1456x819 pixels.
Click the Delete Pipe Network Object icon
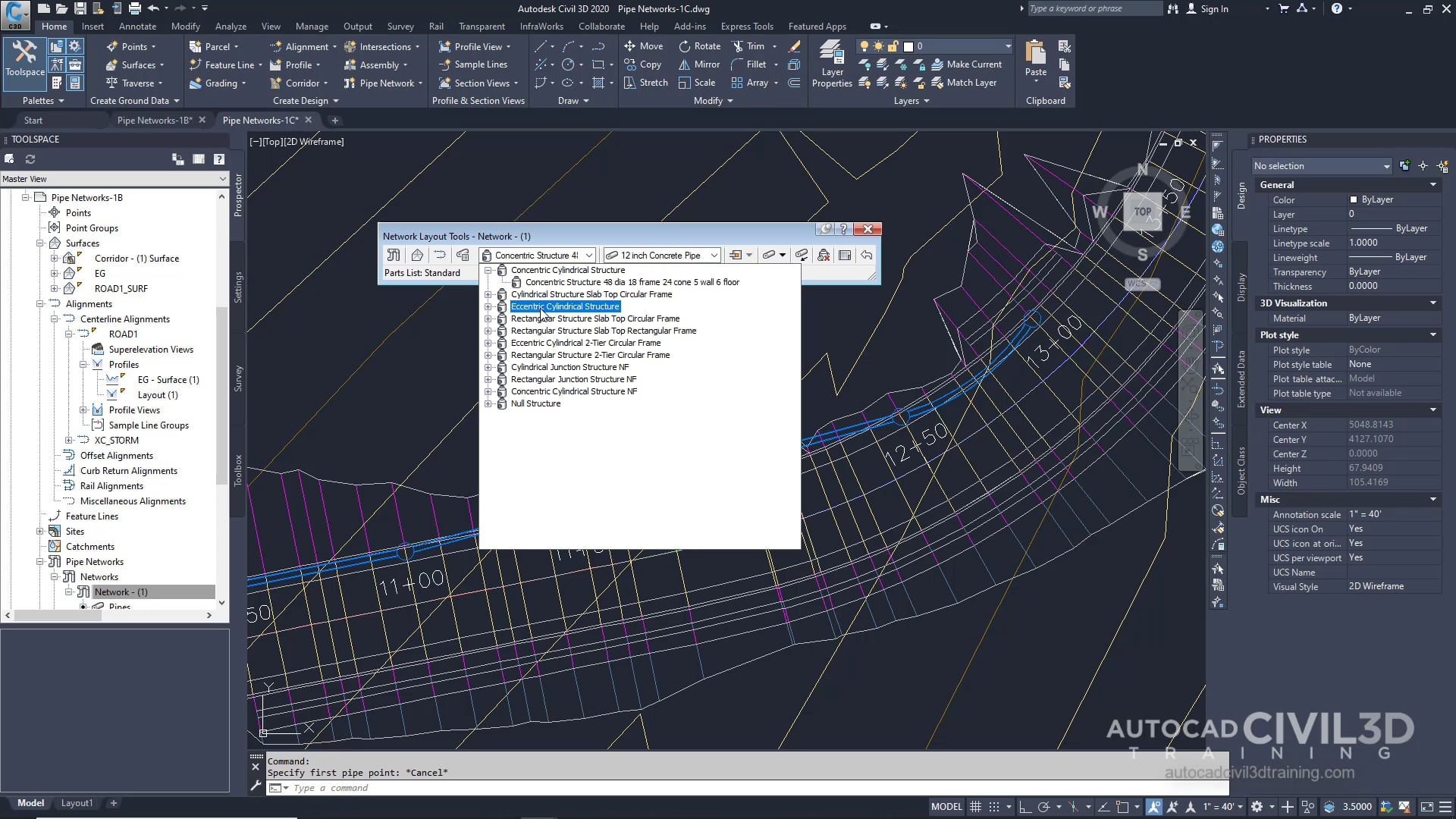click(x=824, y=256)
